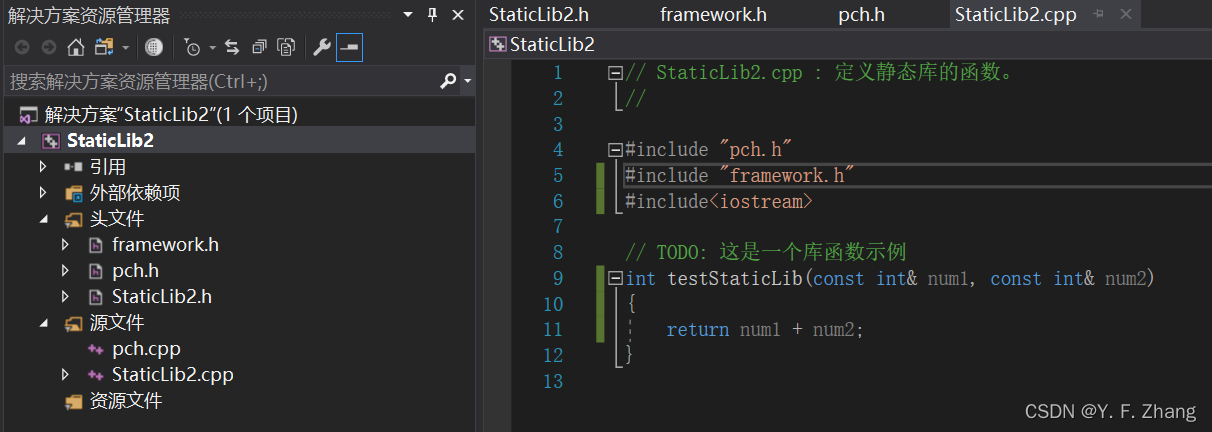This screenshot has width=1212, height=432.
Task: Click the #include "framework.h" line
Action: pyautogui.click(x=741, y=176)
